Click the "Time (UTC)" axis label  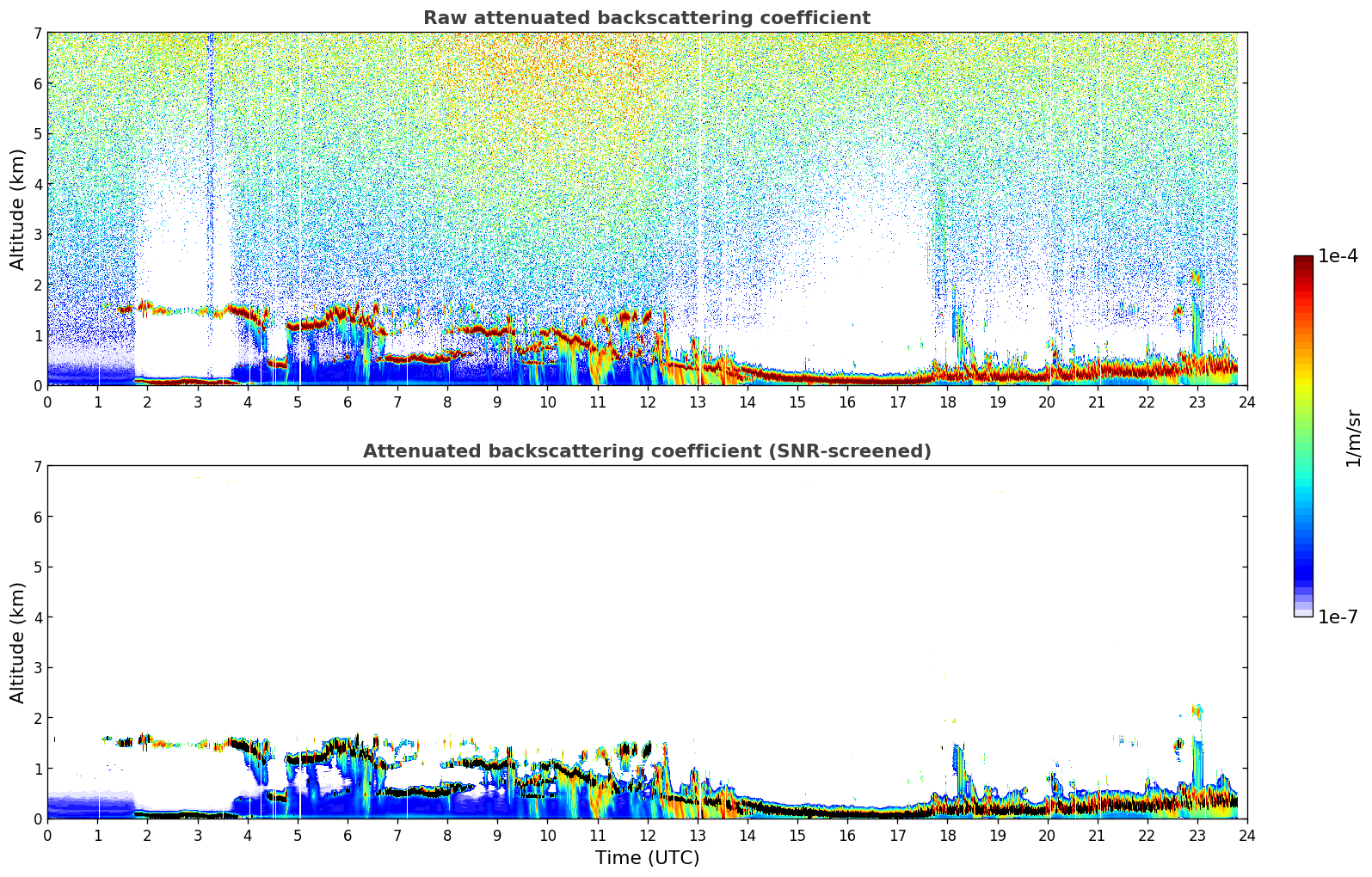tap(647, 858)
